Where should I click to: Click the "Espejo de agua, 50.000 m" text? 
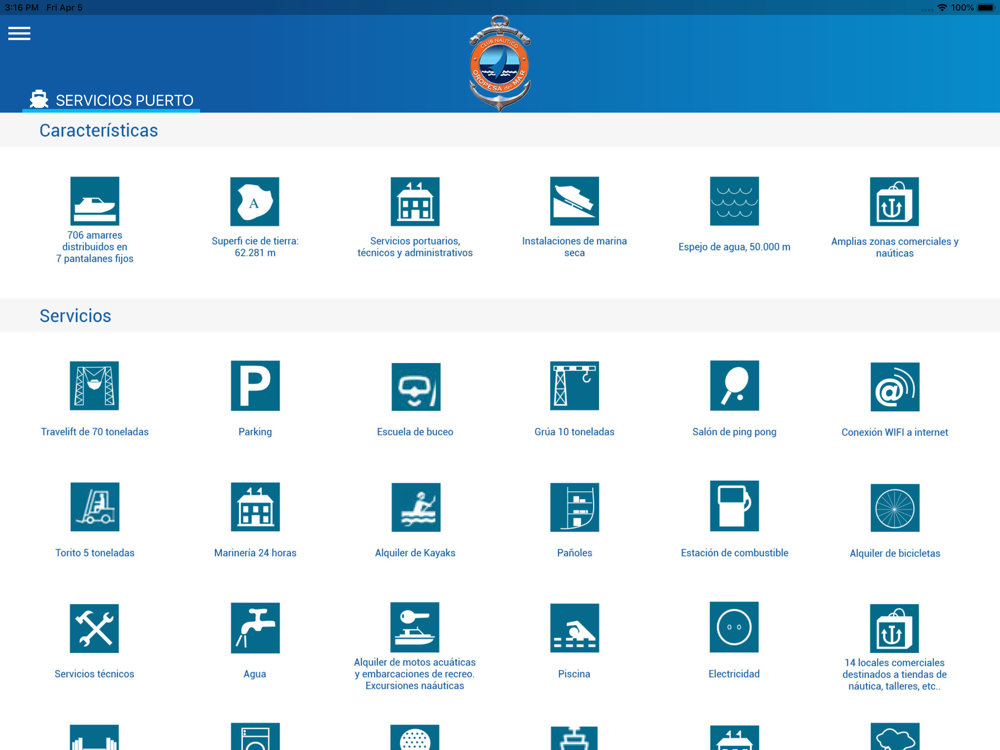click(x=735, y=247)
